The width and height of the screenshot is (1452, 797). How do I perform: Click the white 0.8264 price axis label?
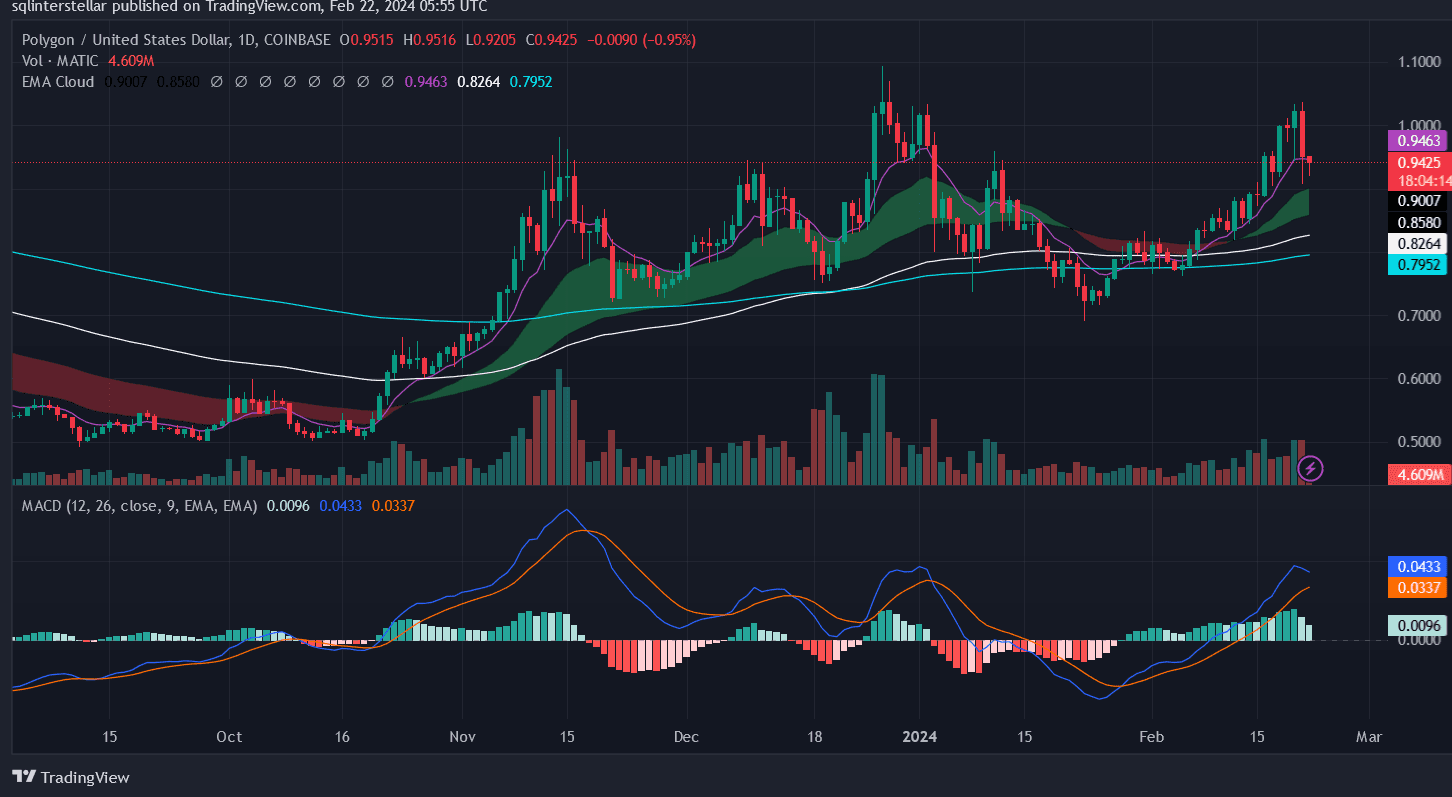click(1419, 243)
